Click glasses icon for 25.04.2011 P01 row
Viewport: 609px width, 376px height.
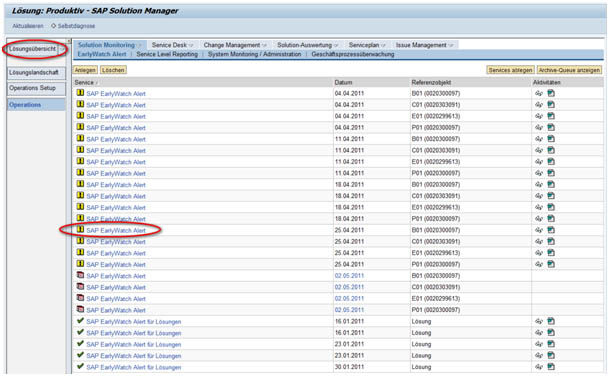[539, 264]
